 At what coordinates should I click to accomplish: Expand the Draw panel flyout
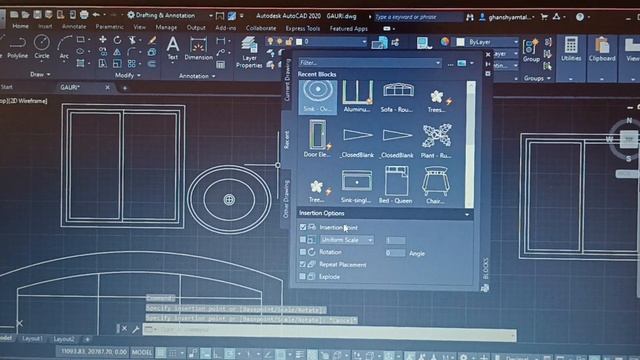pos(40,74)
